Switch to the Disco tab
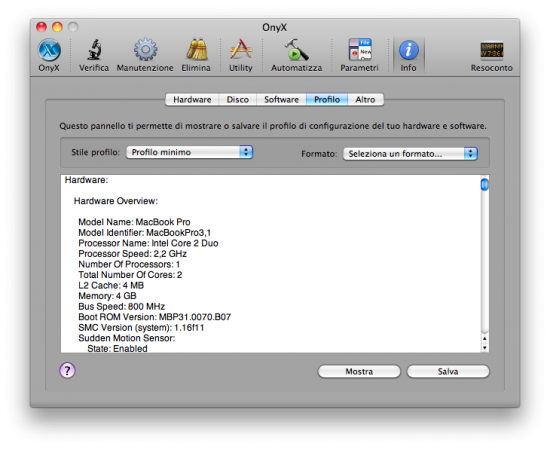This screenshot has height=449, width=550. point(237,100)
